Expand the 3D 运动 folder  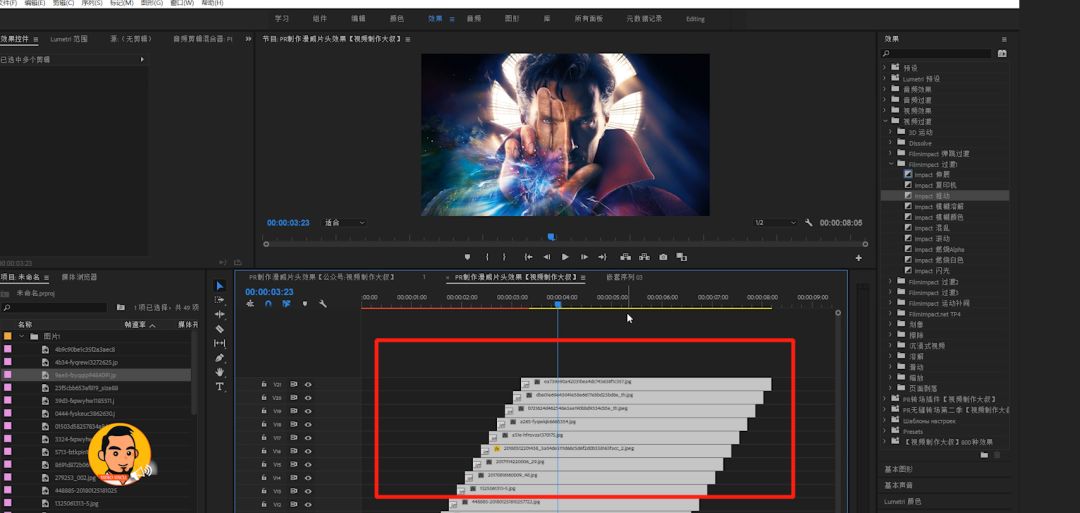(891, 132)
